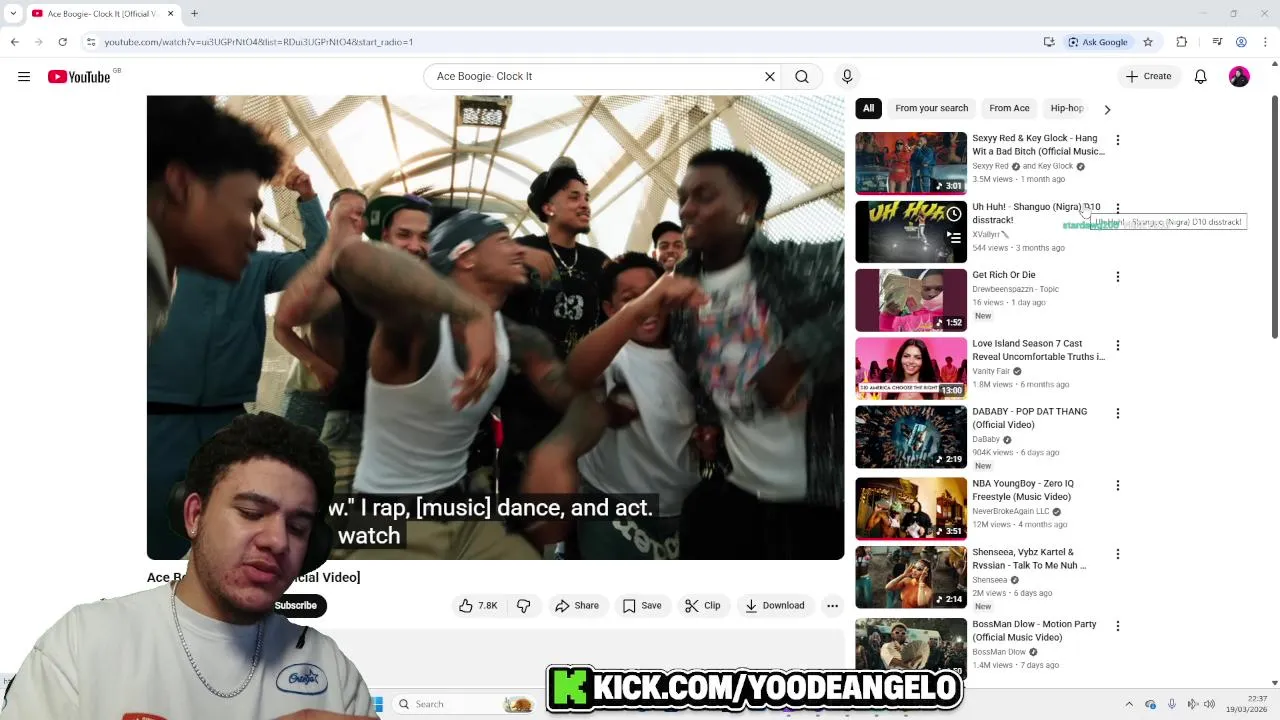Open the tab search dropdown arrow
Viewport: 1280px width, 720px height.
pyautogui.click(x=13, y=13)
